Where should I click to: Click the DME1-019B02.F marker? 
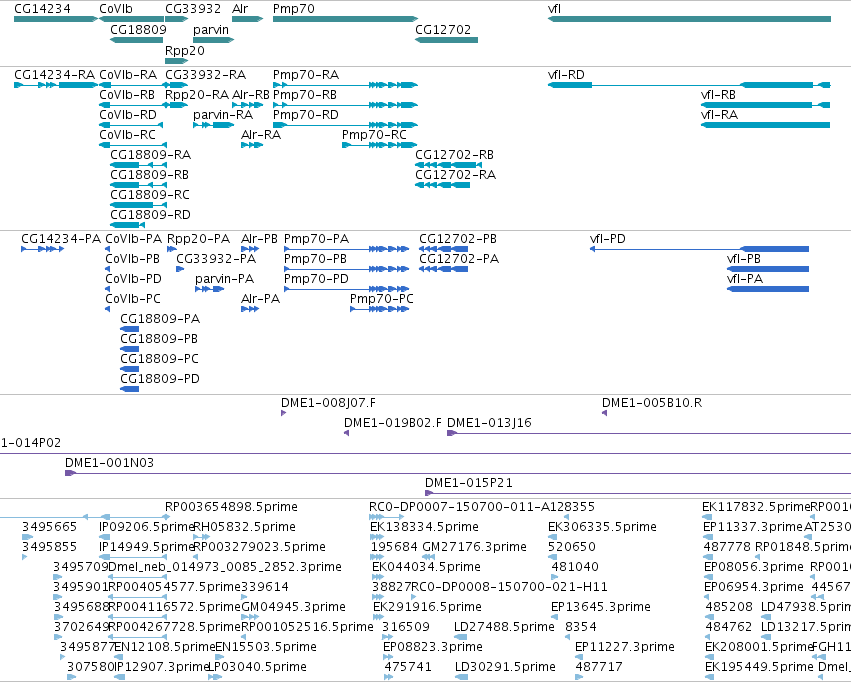(x=346, y=433)
